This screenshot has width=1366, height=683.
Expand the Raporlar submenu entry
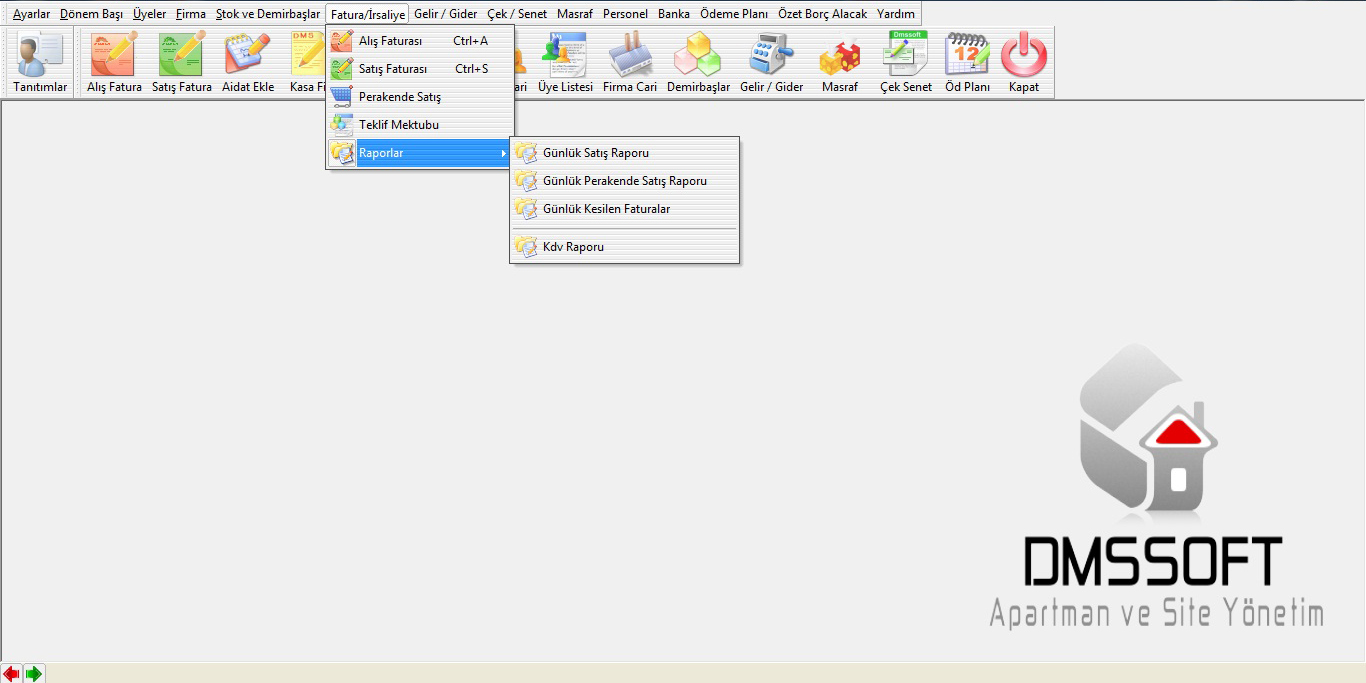(x=420, y=153)
